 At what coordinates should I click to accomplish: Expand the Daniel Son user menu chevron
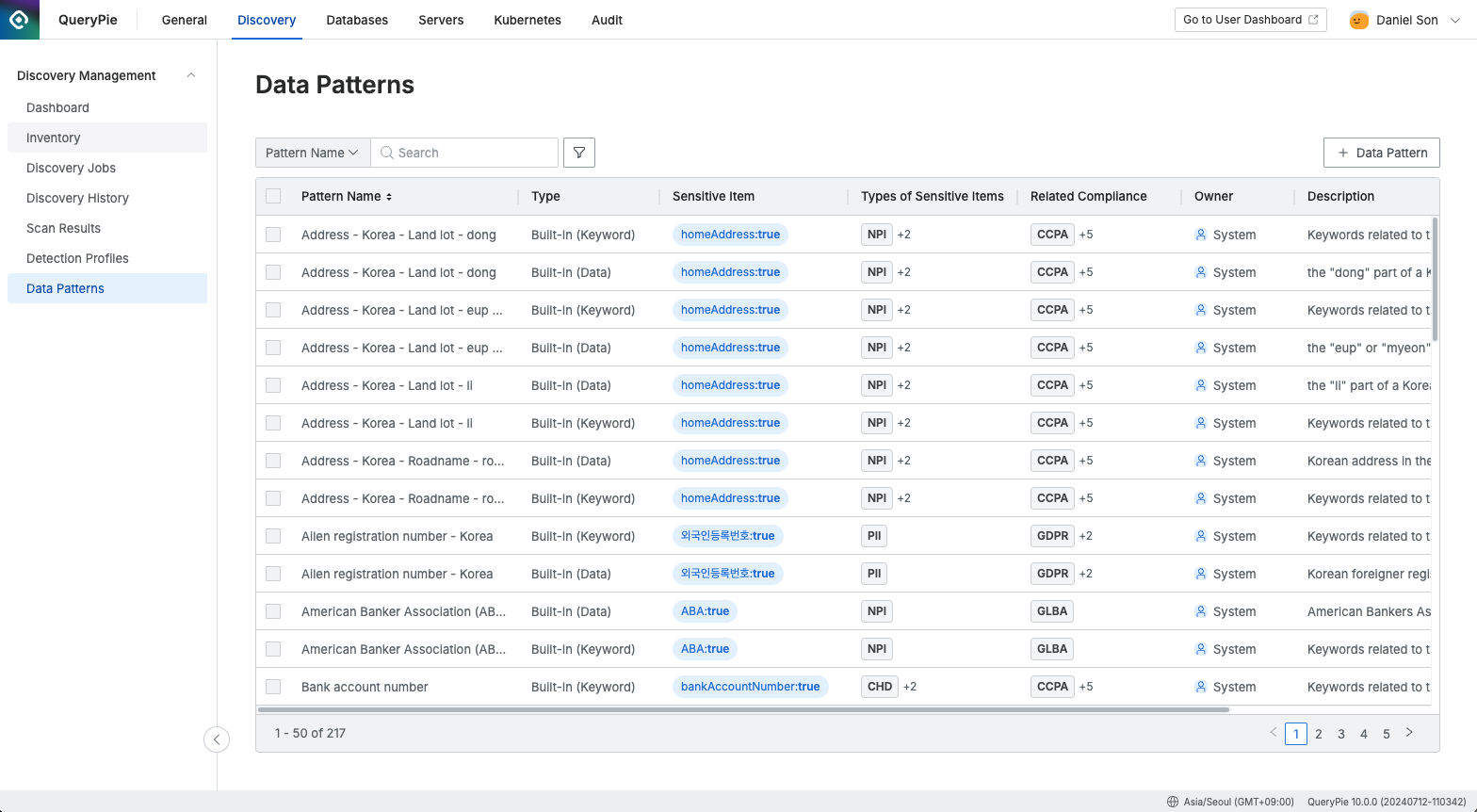(x=1455, y=20)
